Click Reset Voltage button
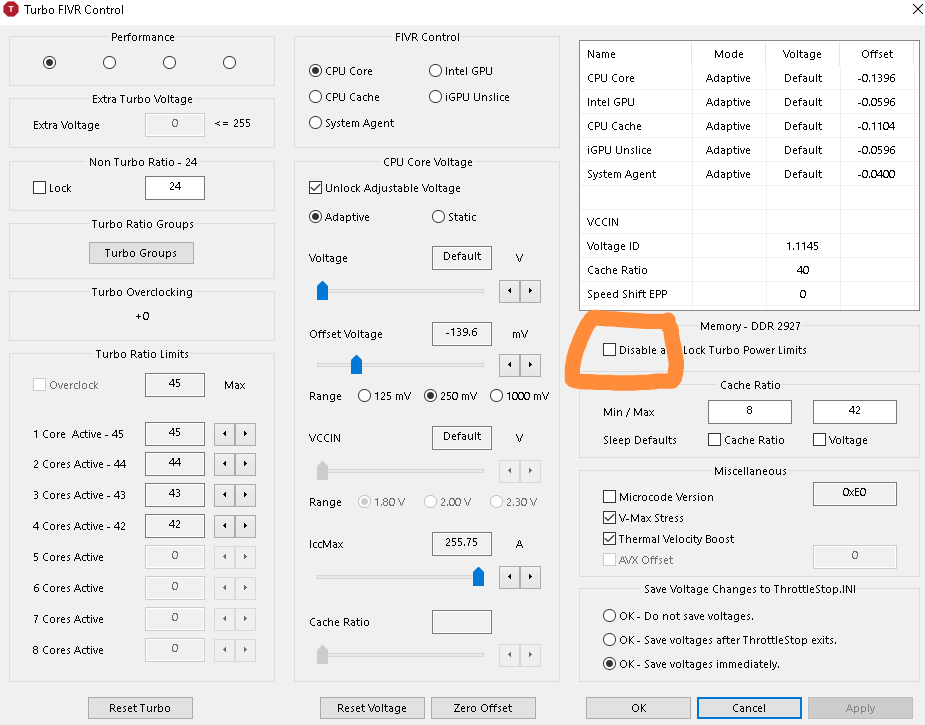 click(x=372, y=708)
